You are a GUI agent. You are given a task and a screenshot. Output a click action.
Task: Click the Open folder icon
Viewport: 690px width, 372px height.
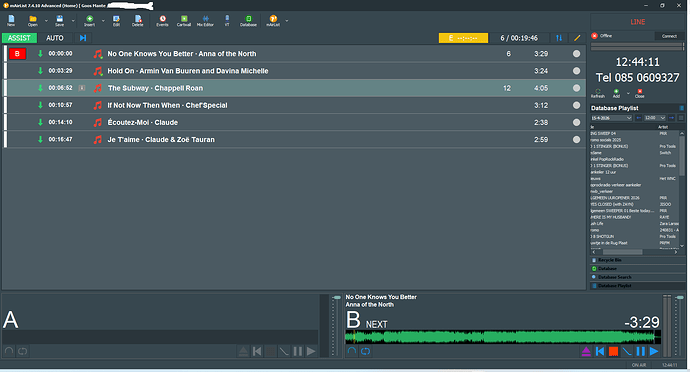tap(33, 20)
